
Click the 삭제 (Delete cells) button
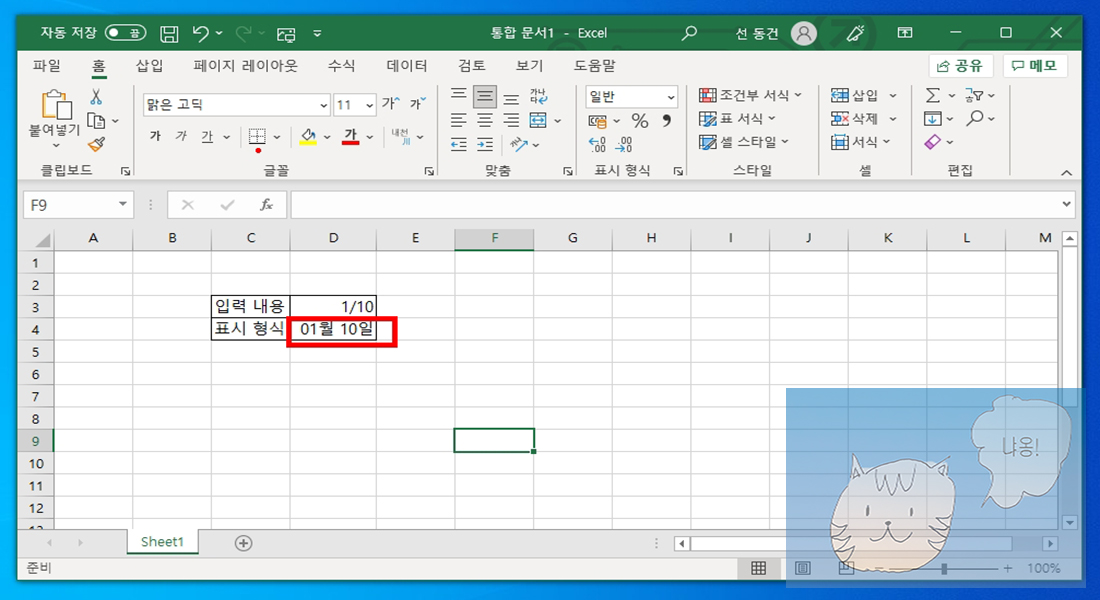click(855, 119)
